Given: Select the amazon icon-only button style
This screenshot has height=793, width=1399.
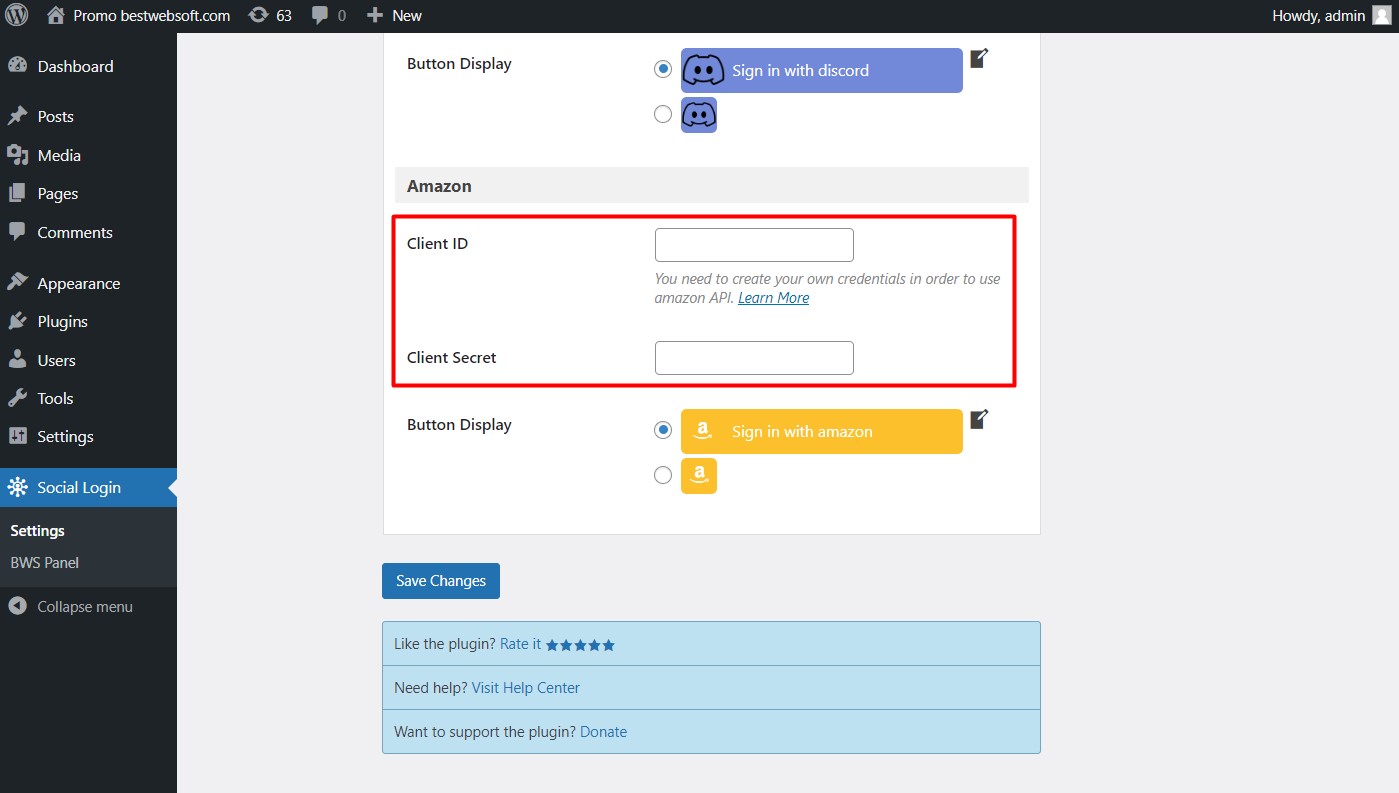Looking at the screenshot, I should pos(663,475).
